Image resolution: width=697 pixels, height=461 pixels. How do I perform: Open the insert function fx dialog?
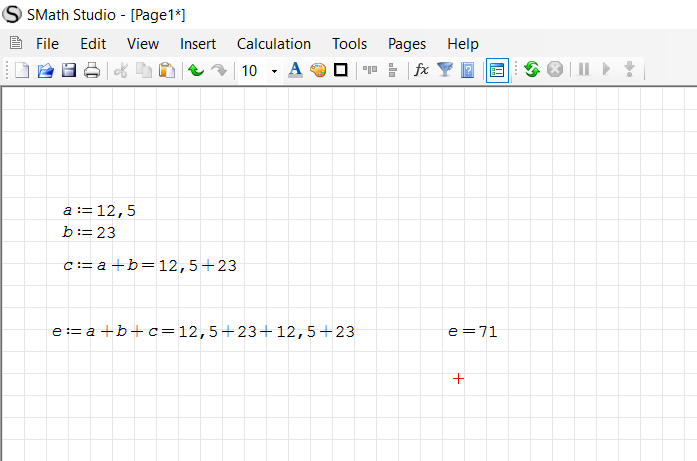tap(421, 70)
